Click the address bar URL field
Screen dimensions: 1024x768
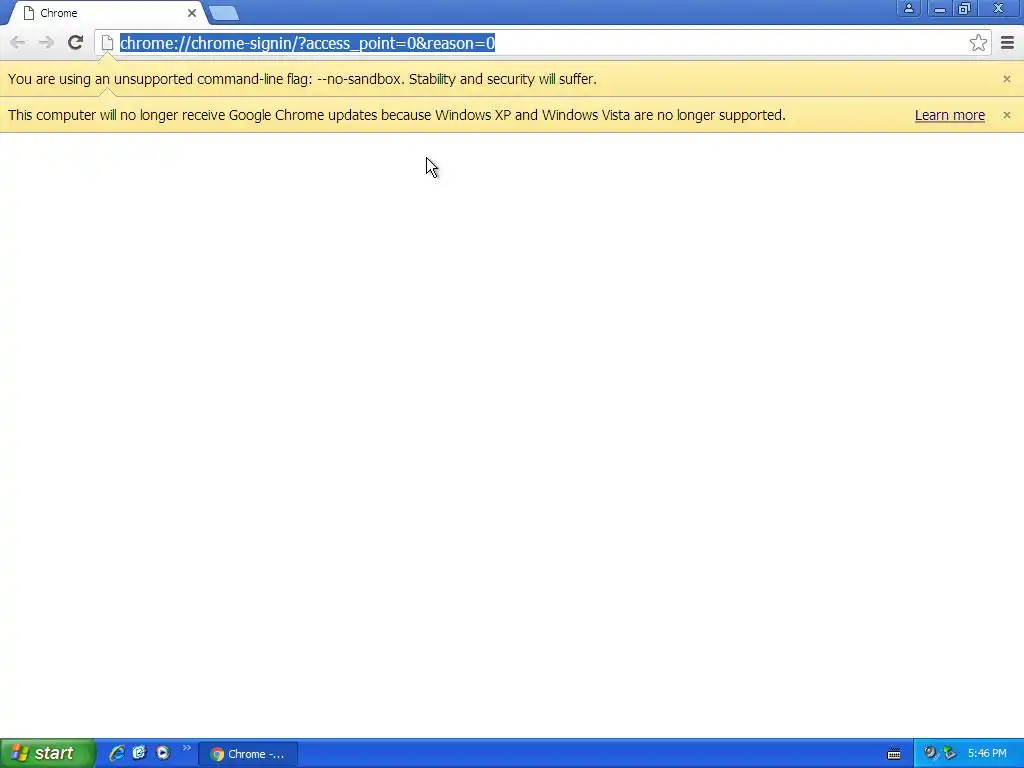(x=542, y=43)
